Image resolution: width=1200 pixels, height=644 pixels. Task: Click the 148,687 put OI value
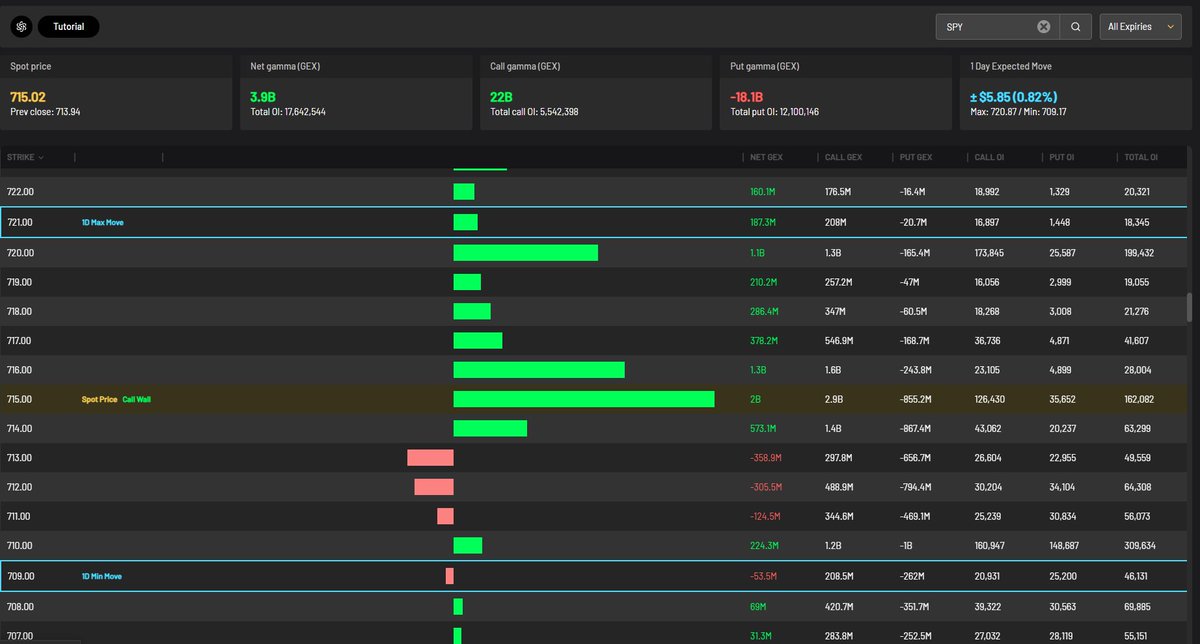(1067, 546)
